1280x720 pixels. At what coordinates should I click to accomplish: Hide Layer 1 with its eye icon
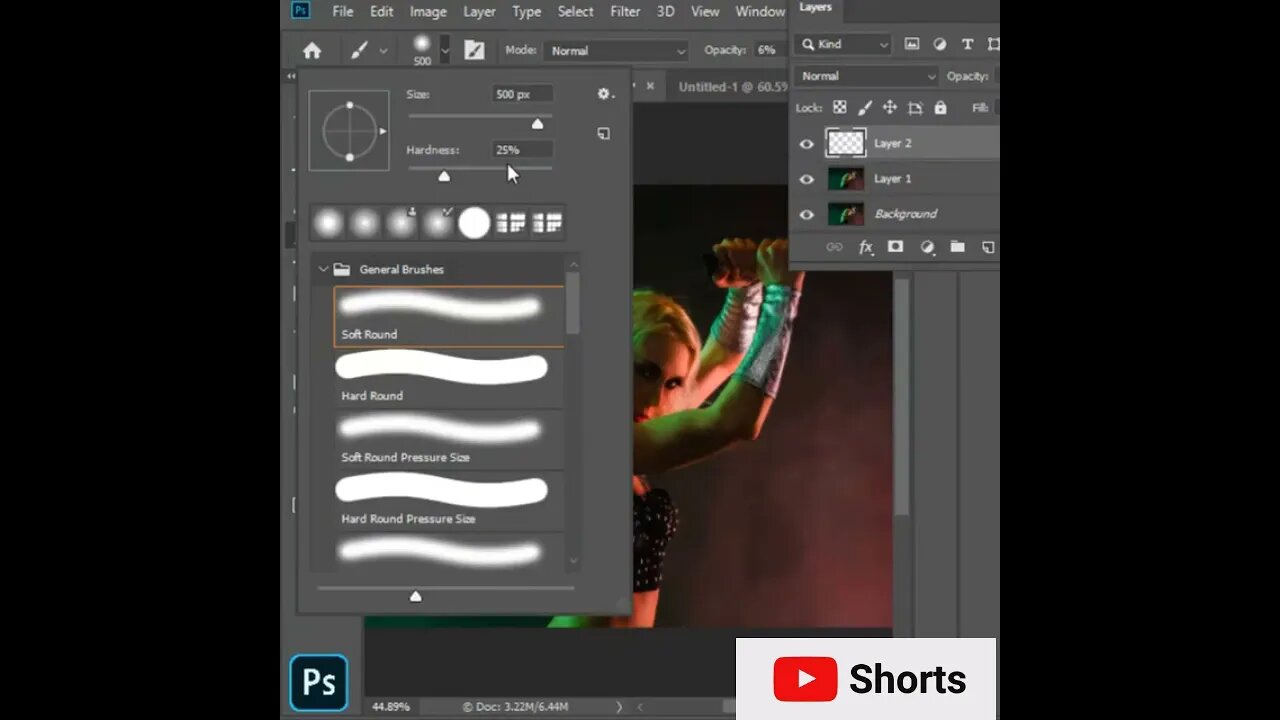tap(807, 179)
